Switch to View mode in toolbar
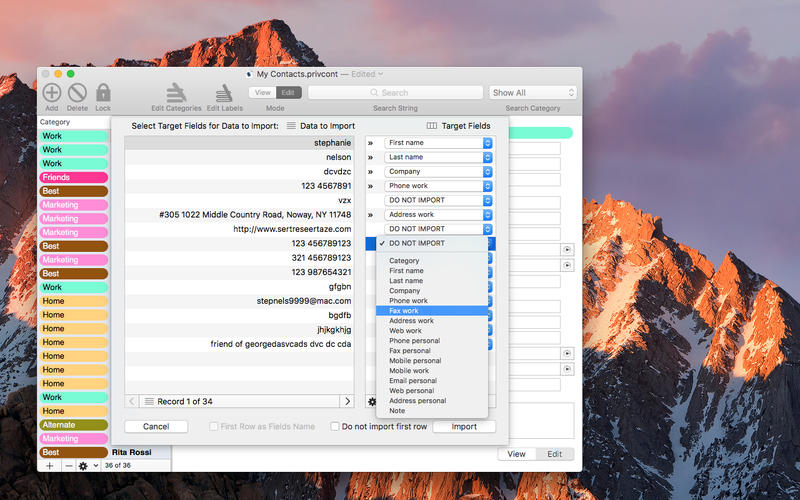800x500 pixels. tap(262, 92)
